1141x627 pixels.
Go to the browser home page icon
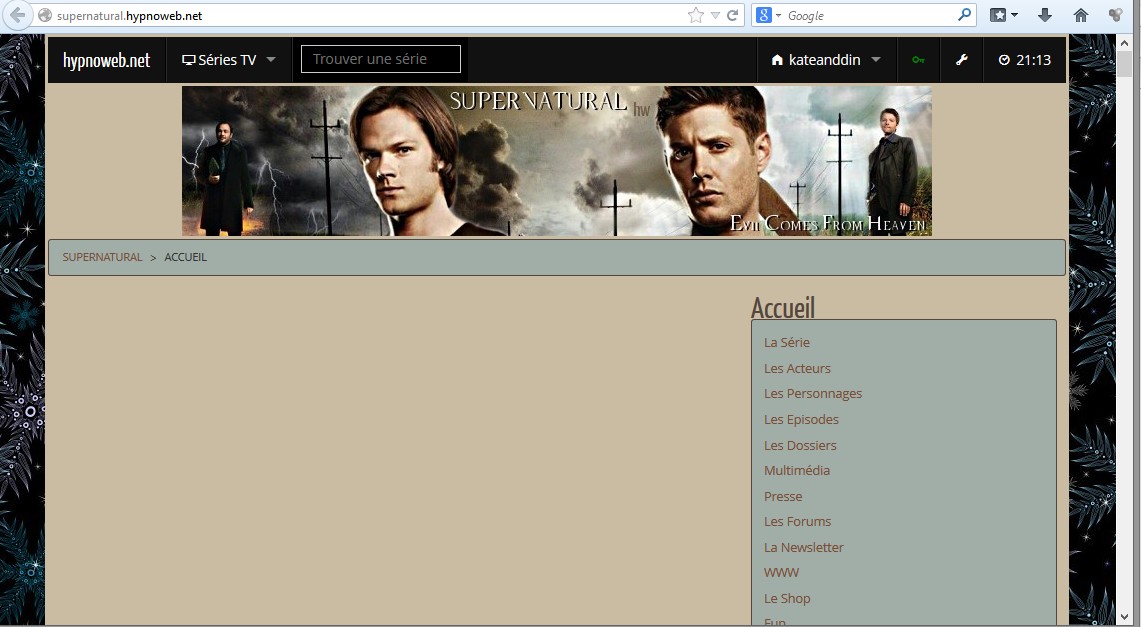pyautogui.click(x=1081, y=15)
